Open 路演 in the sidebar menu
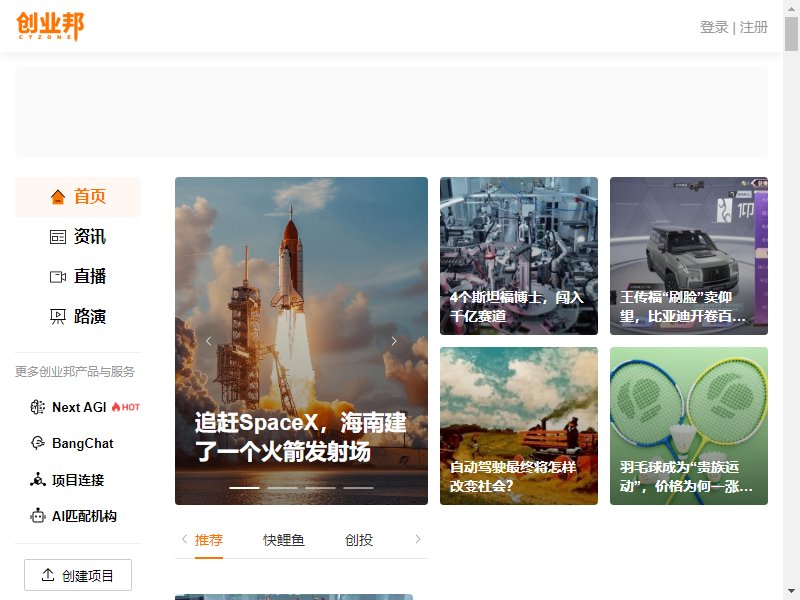 (x=78, y=317)
